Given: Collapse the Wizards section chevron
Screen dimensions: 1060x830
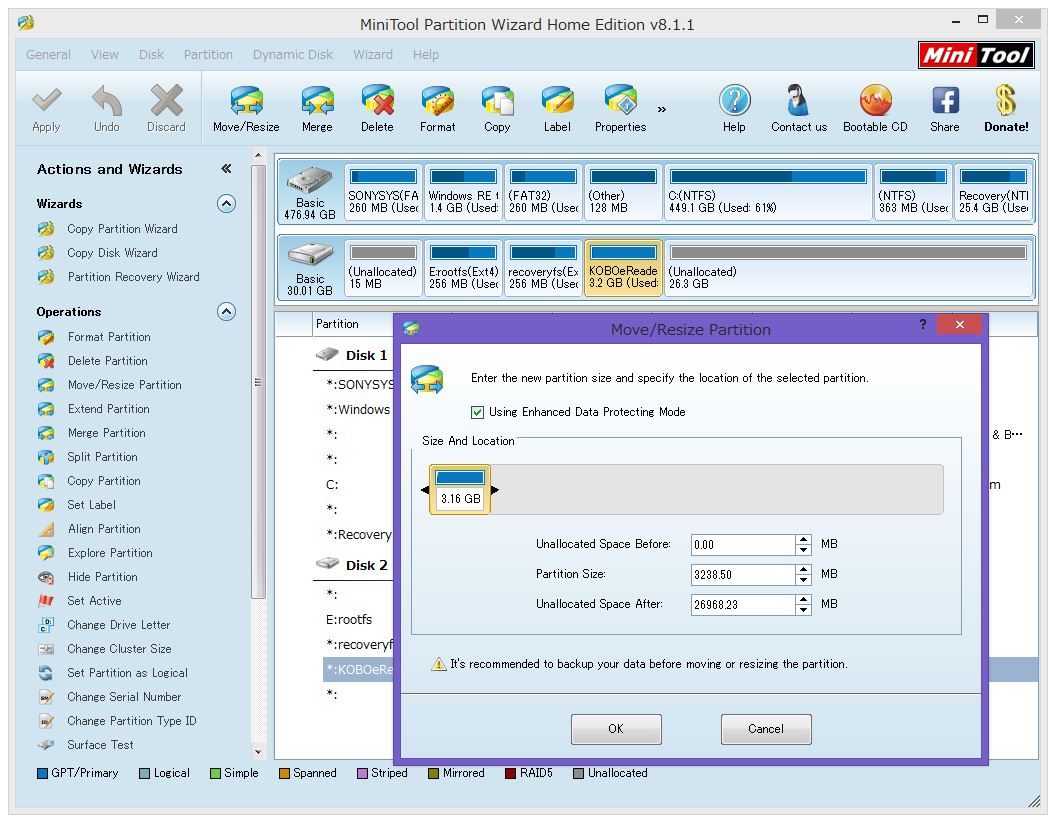Looking at the screenshot, I should pos(226,203).
